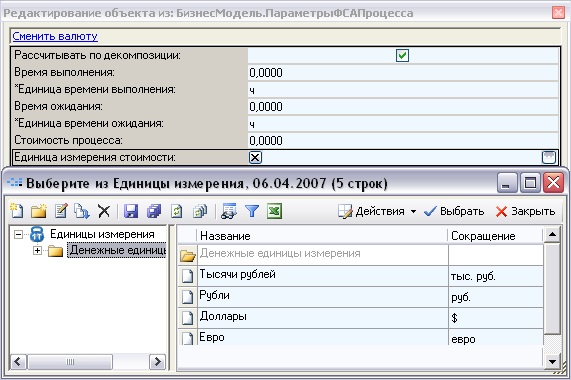571x380 pixels.
Task: Close the Редактирование объекта window
Action: pos(558,13)
